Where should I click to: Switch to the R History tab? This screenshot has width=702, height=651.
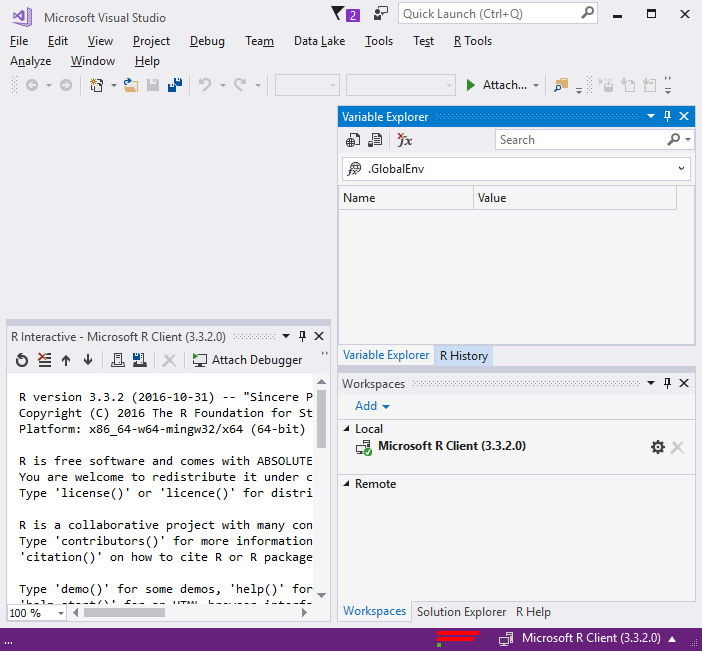tap(464, 356)
